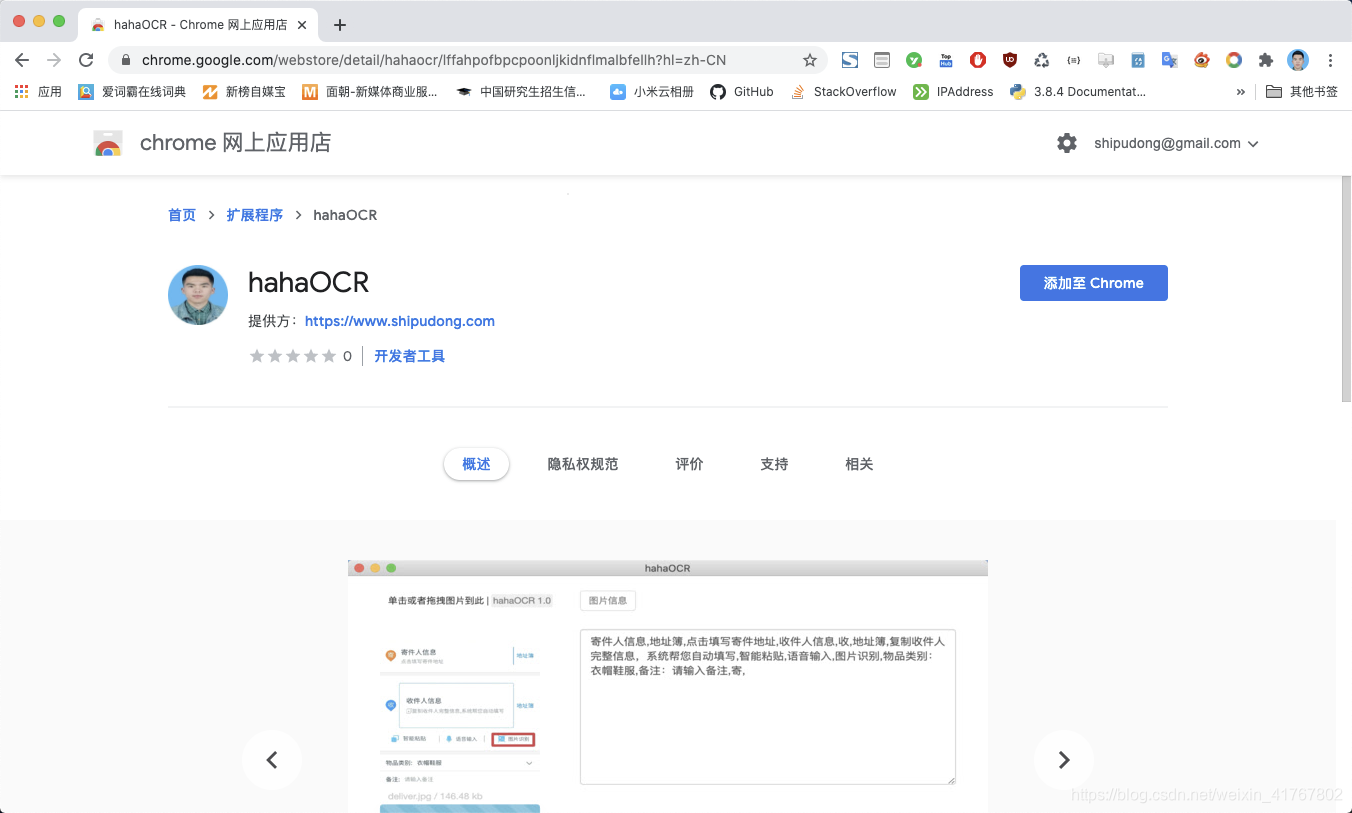Open the Chrome Web Store home icon
The image size is (1352, 813).
107,143
